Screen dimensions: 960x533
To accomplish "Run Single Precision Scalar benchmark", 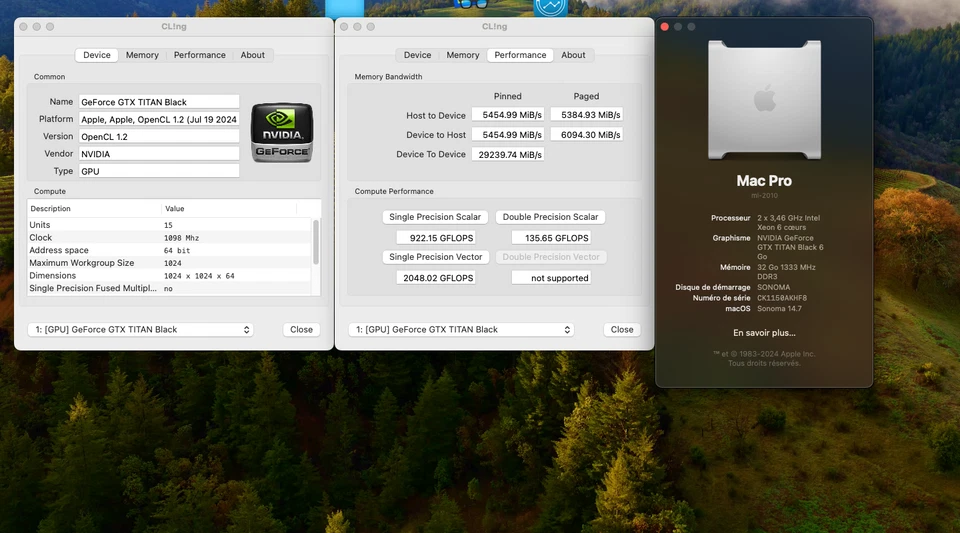I will pyautogui.click(x=435, y=217).
